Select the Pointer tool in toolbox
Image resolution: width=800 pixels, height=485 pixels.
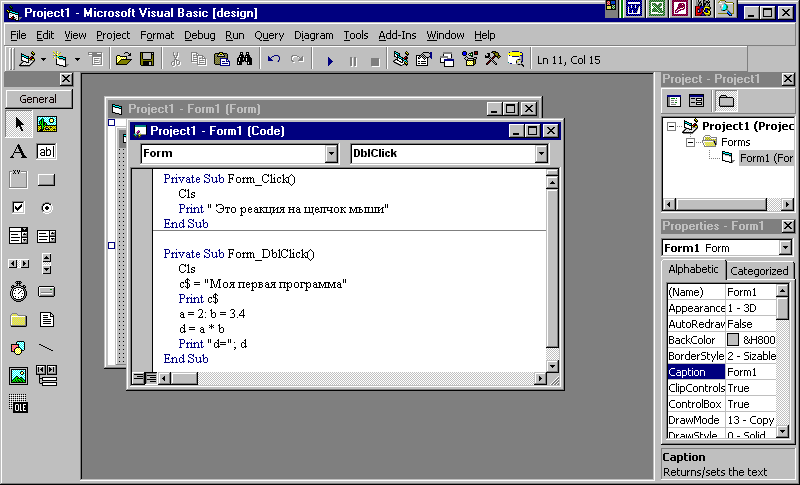[19, 124]
